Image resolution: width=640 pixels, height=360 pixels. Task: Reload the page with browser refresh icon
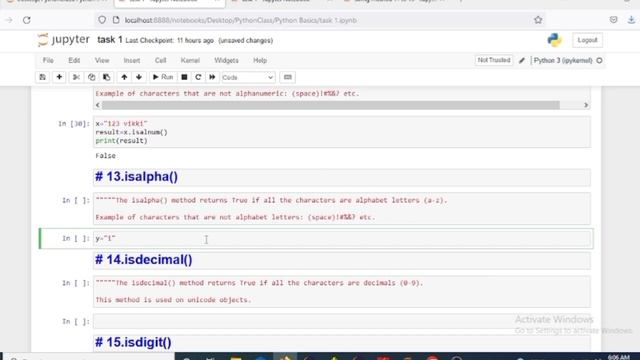[27, 20]
